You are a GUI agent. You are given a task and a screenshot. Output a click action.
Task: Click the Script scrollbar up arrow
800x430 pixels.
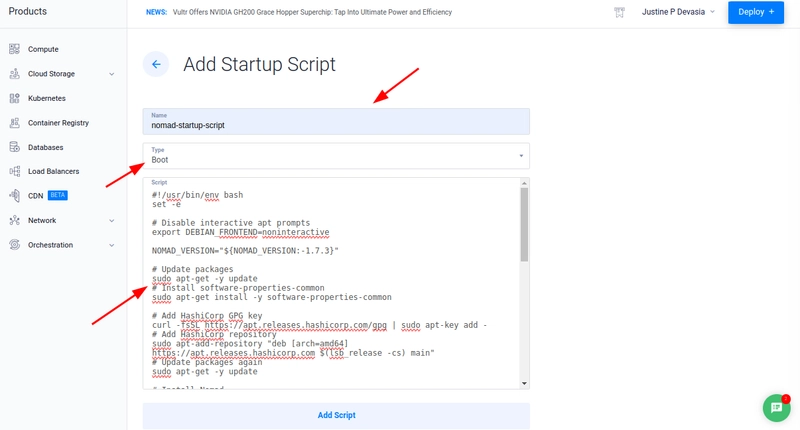[524, 183]
